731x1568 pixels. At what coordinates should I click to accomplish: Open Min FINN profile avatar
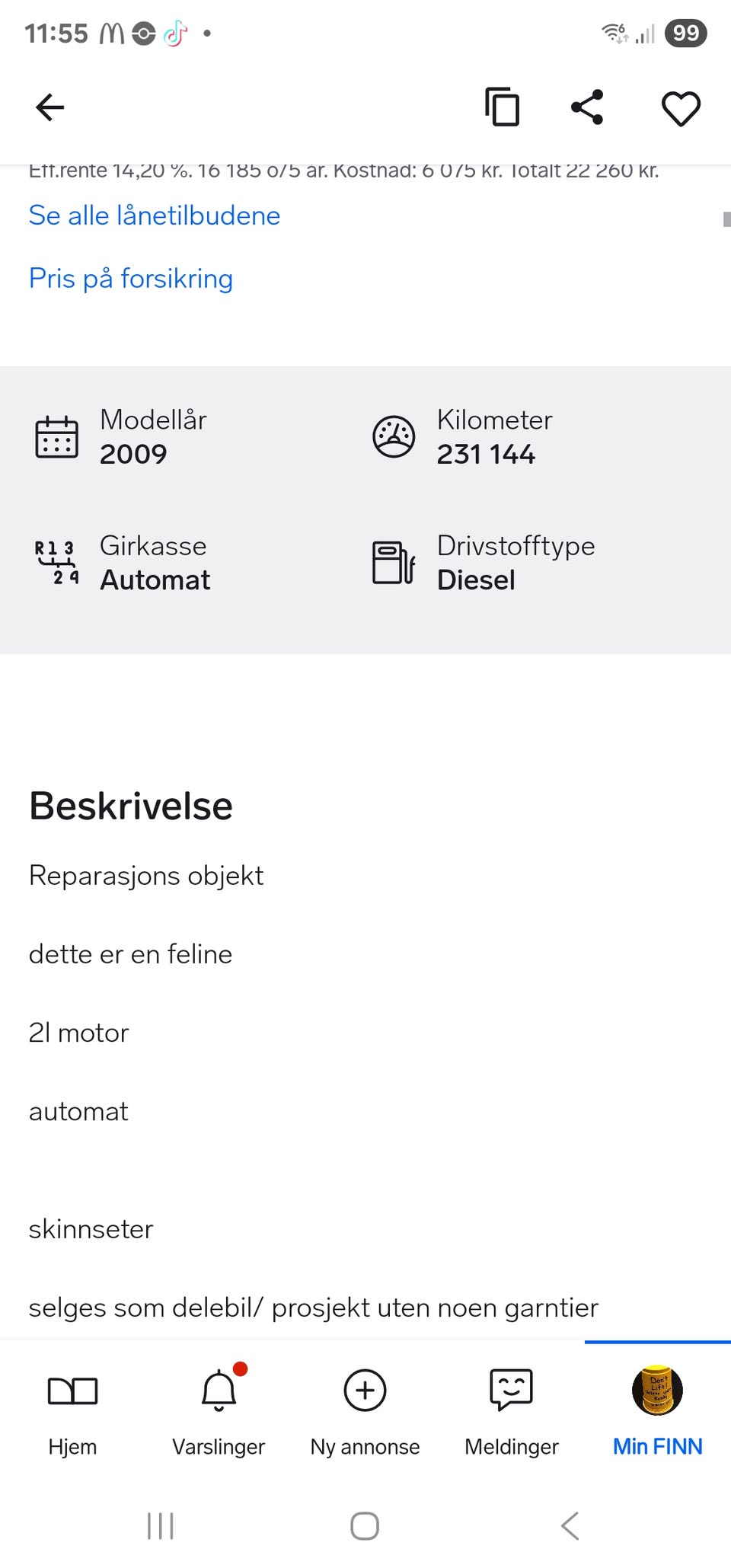[x=657, y=1391]
